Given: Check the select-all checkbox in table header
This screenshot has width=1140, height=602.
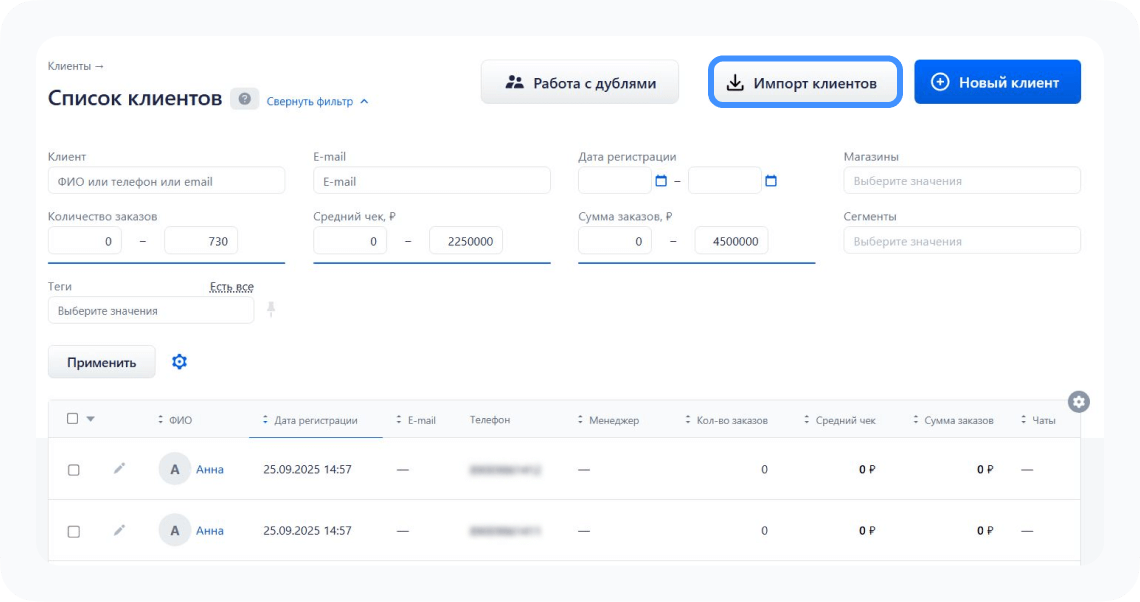Looking at the screenshot, I should click(x=73, y=418).
